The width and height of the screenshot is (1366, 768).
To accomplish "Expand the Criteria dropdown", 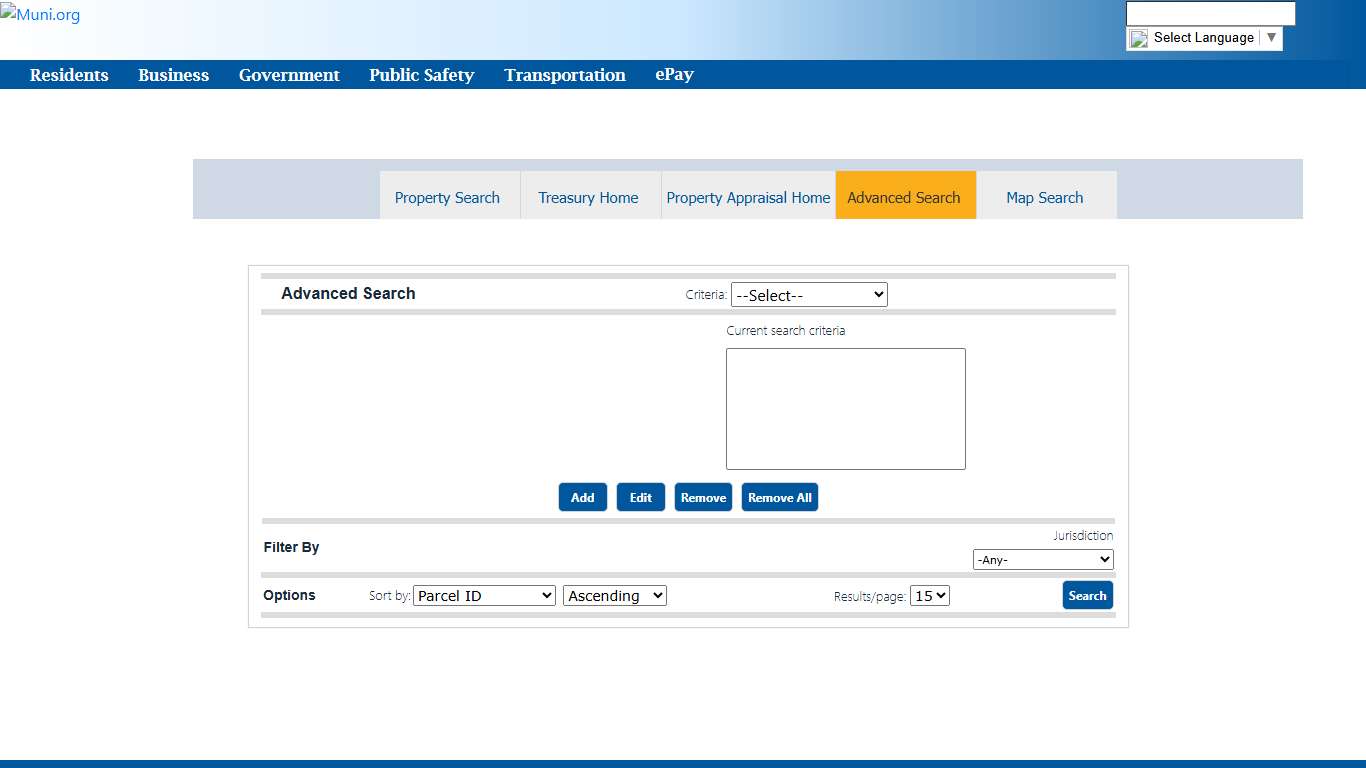I will click(809, 295).
